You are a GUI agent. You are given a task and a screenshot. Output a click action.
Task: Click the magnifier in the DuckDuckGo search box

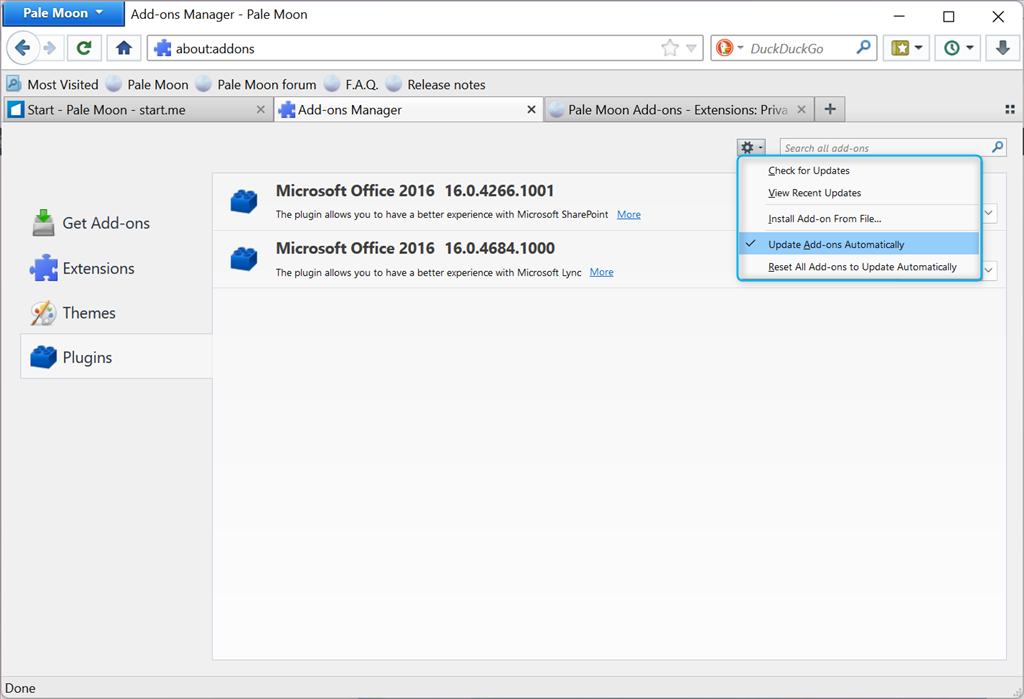pos(863,48)
